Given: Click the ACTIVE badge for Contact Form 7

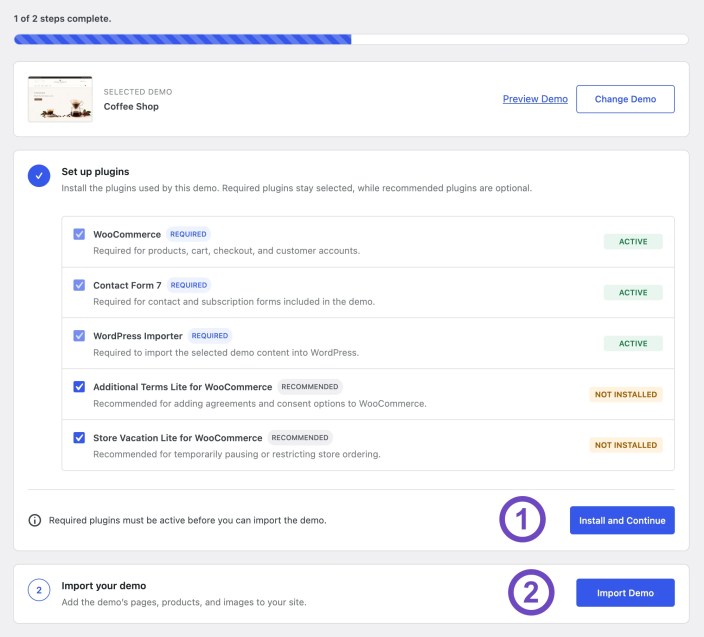Looking at the screenshot, I should 633,292.
